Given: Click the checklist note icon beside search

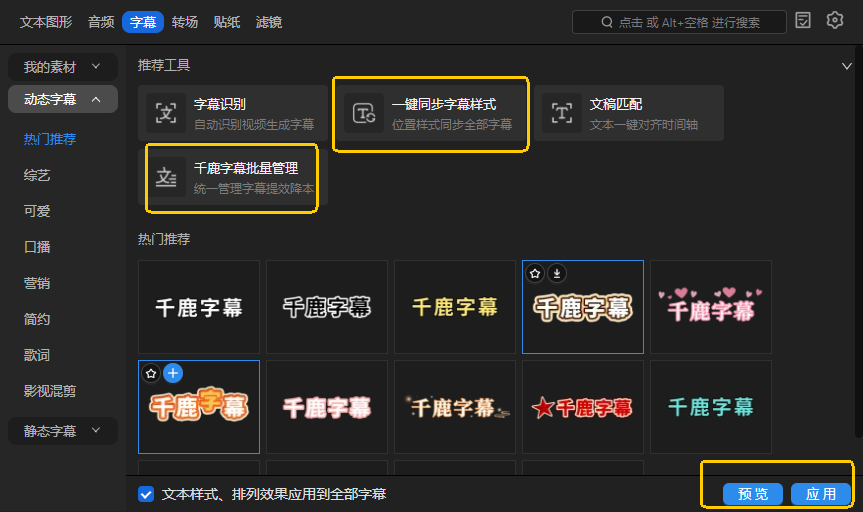Looking at the screenshot, I should [802, 20].
